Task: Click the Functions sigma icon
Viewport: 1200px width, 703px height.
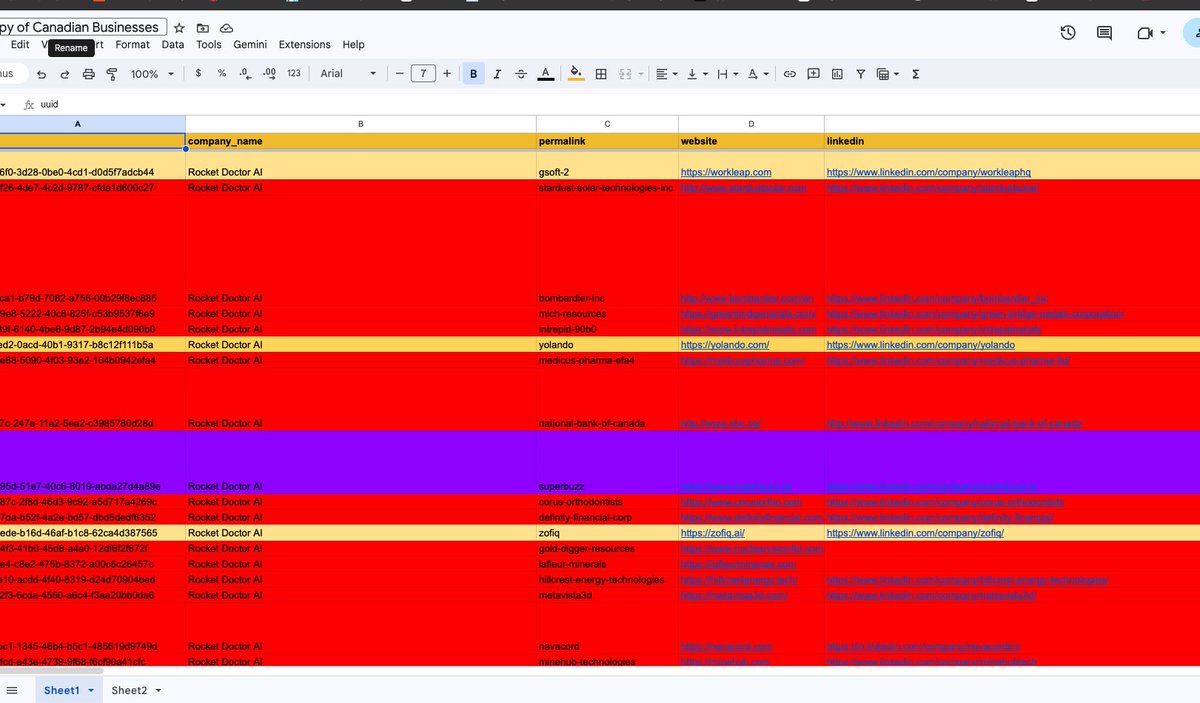Action: [915, 74]
